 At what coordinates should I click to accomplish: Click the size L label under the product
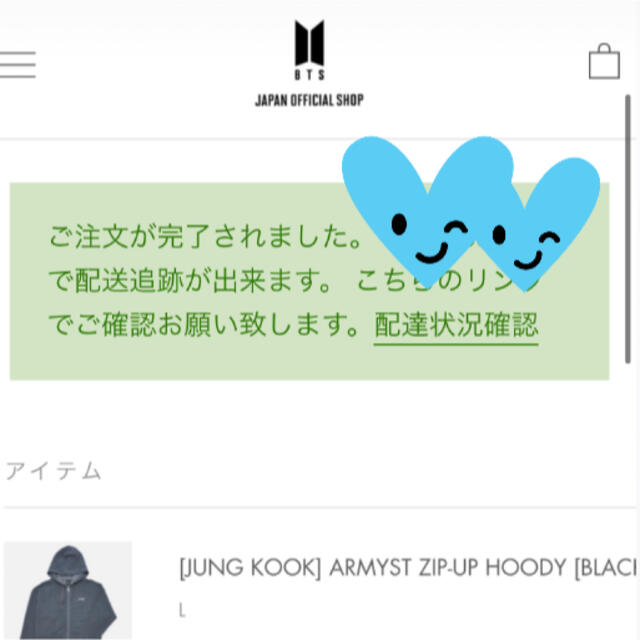(x=182, y=611)
